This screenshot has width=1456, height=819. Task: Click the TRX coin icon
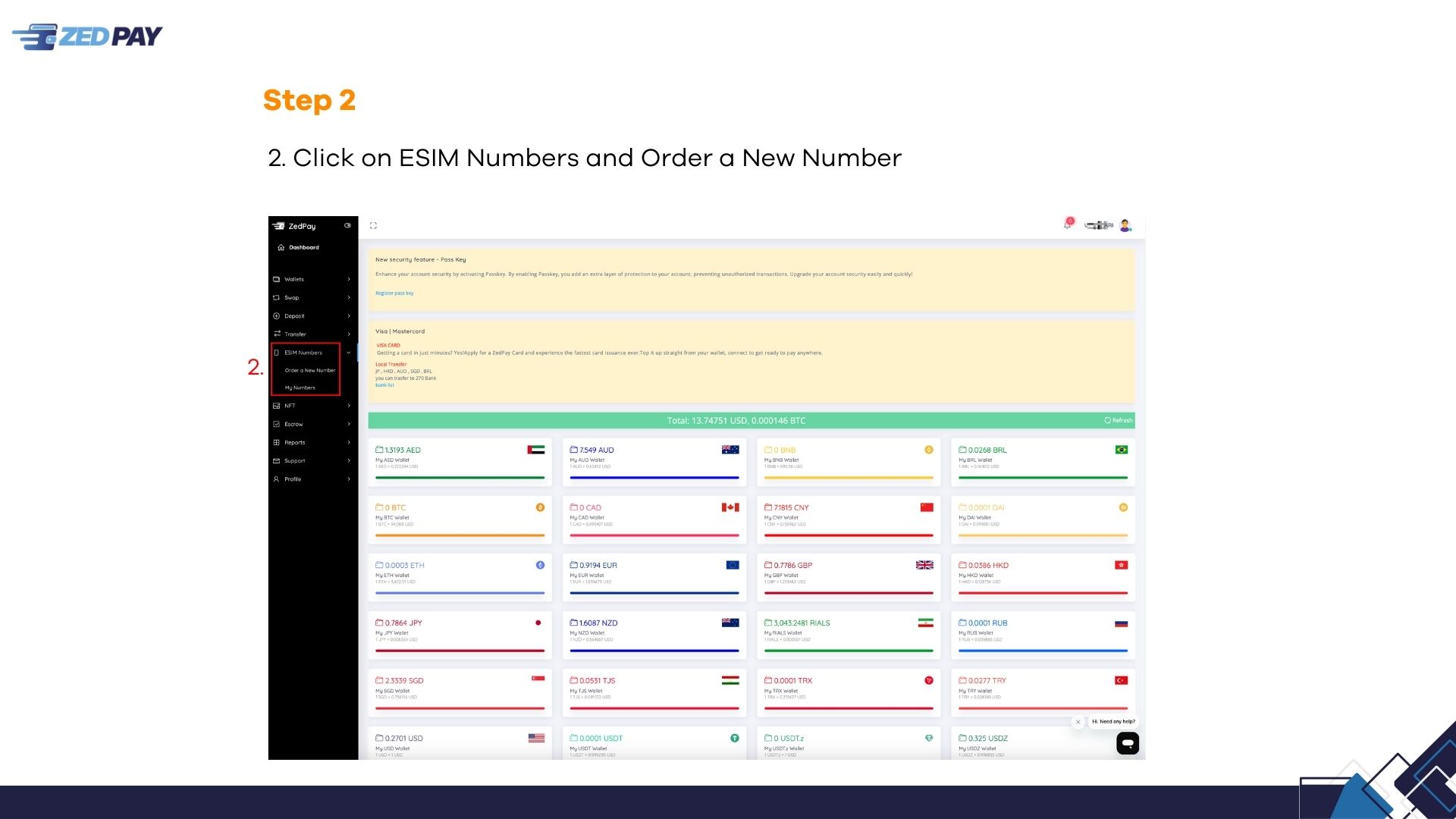[x=929, y=680]
